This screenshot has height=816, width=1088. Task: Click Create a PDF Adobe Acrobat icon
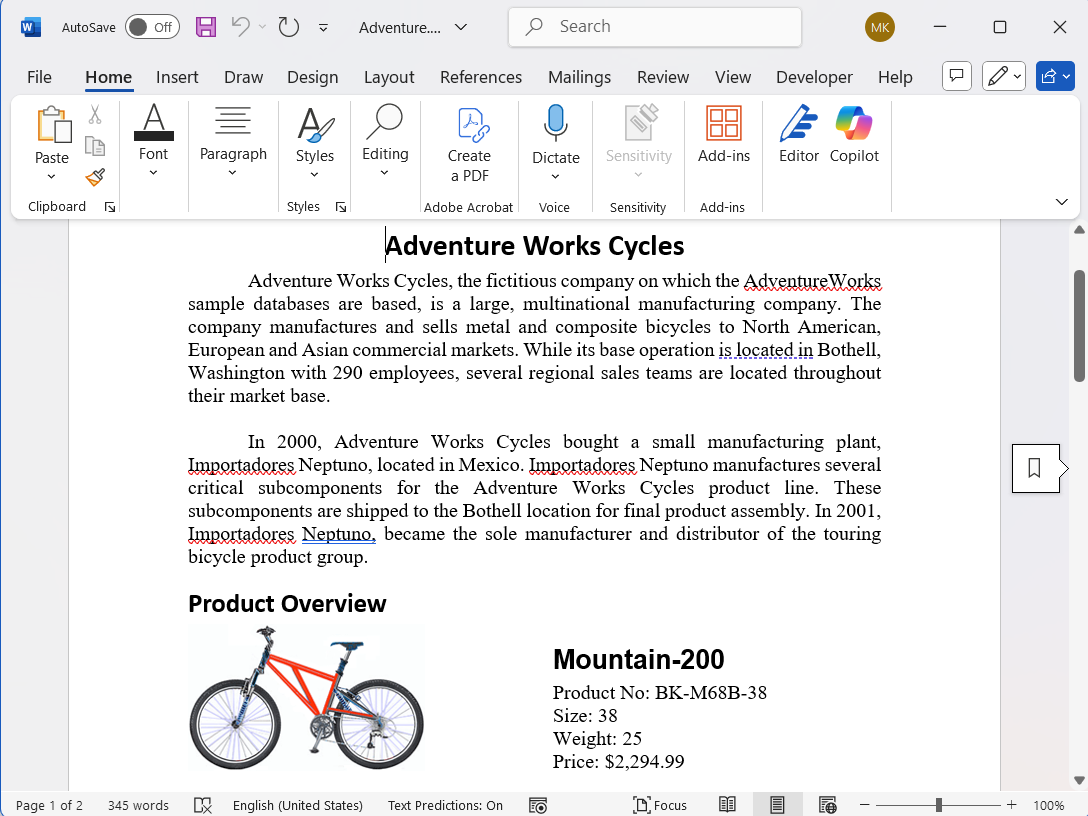469,145
